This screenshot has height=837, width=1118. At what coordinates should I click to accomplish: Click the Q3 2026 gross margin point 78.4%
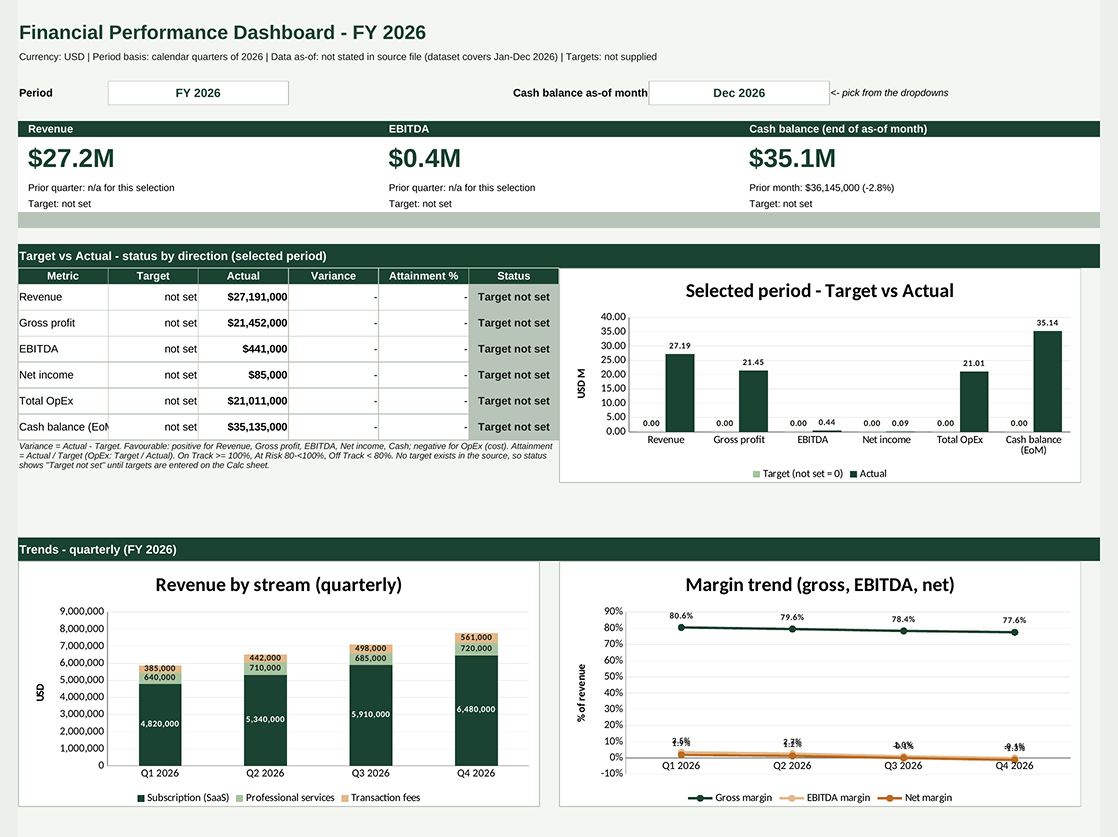pyautogui.click(x=903, y=631)
